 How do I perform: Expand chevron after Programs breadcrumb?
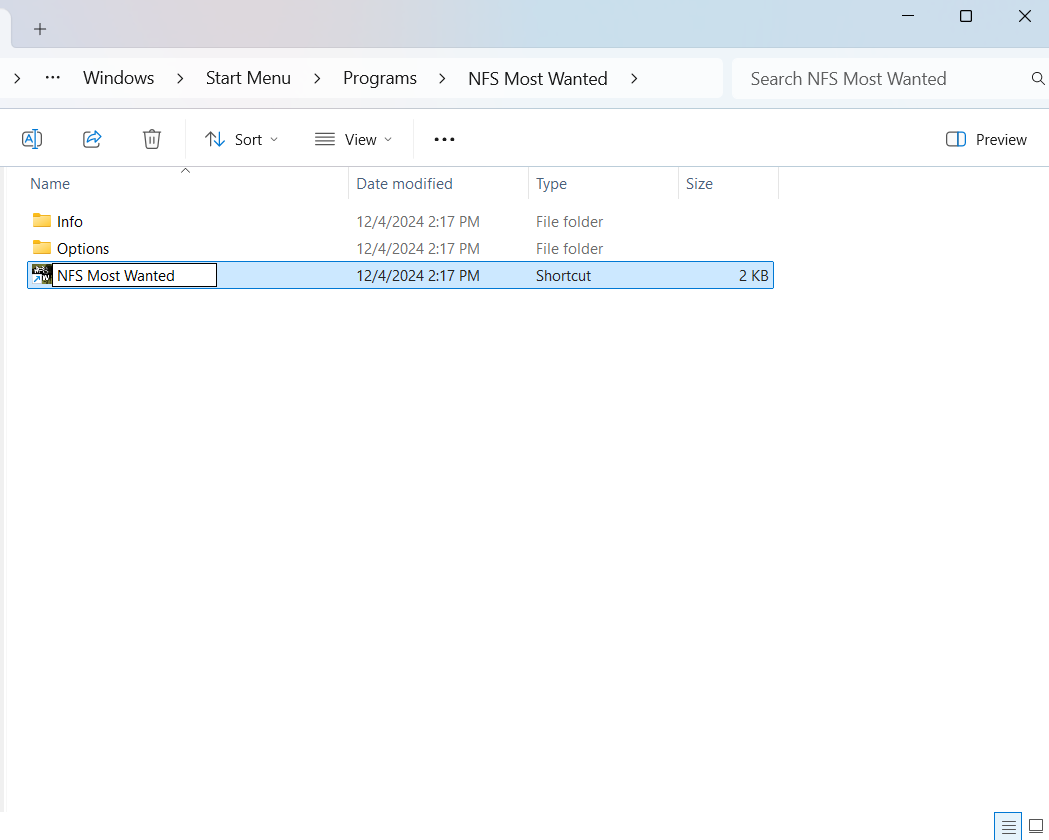(442, 79)
